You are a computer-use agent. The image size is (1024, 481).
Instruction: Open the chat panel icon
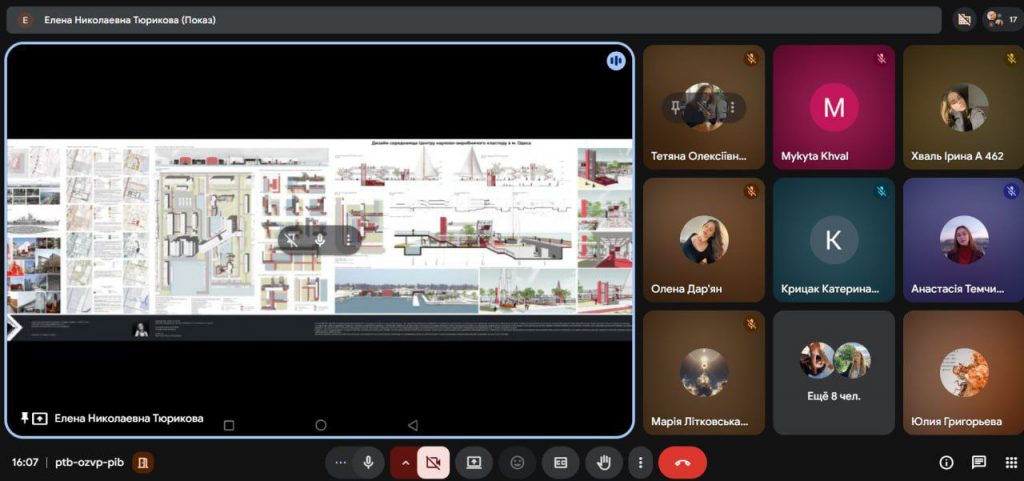pyautogui.click(x=979, y=463)
